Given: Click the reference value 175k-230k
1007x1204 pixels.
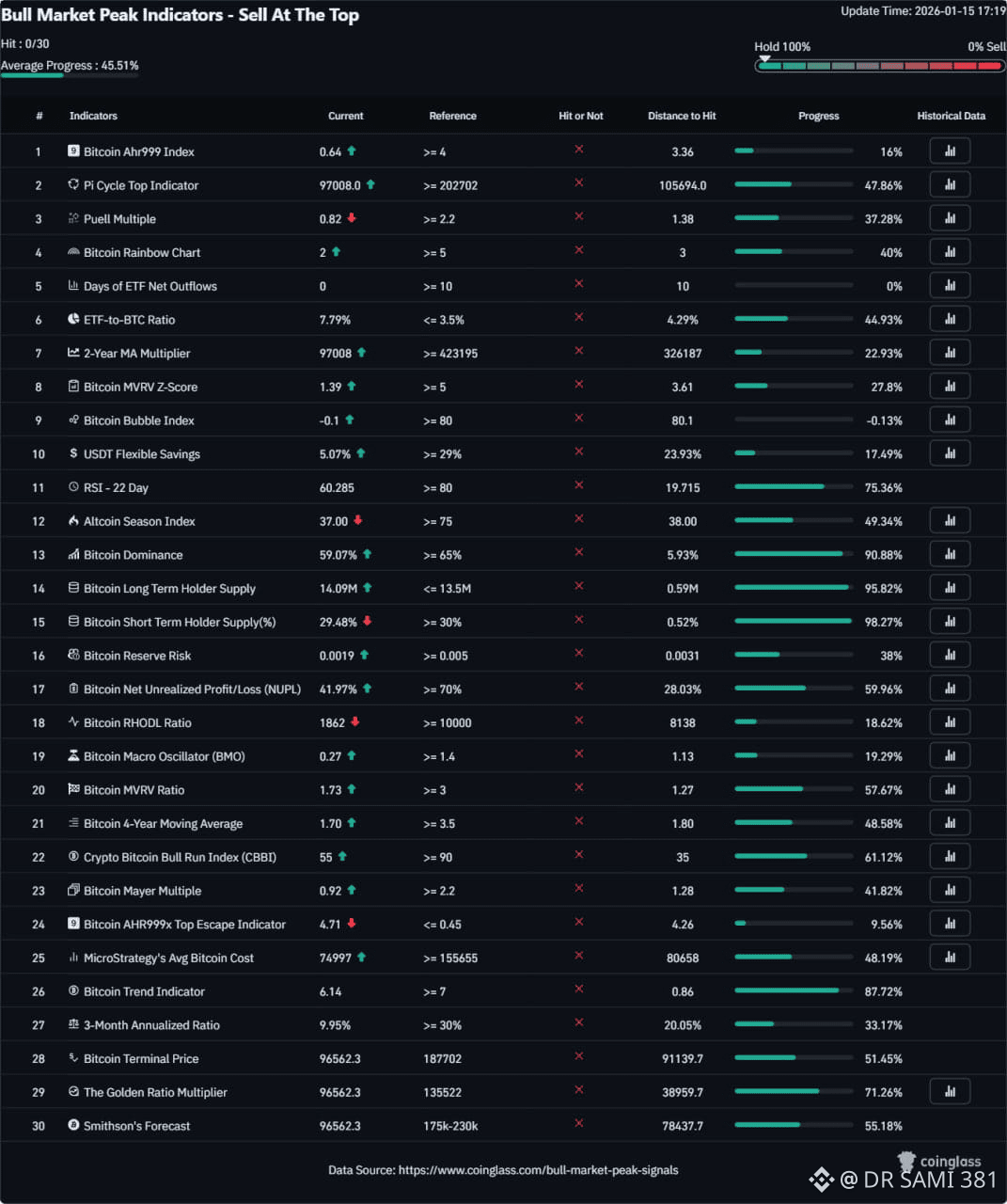Looking at the screenshot, I should 450,1126.
